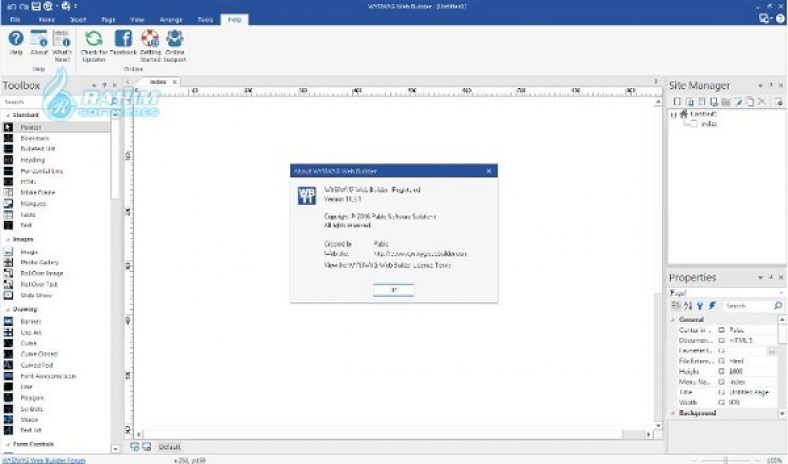Viewport: 788px width, 464px height.
Task: Click the zoom slider in status bar
Action: 726,460
